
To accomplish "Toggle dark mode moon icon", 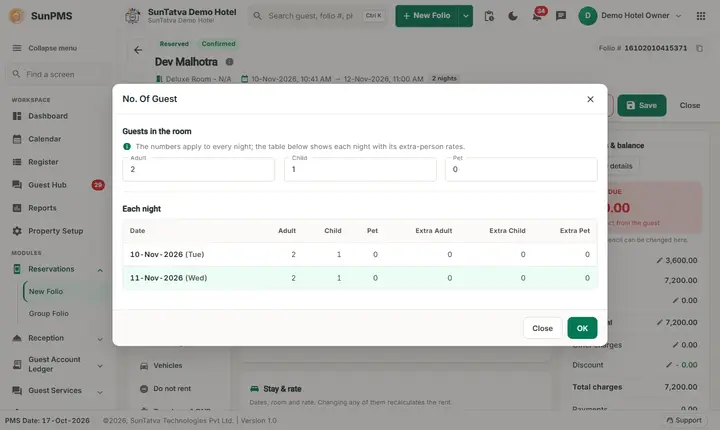I will point(513,16).
